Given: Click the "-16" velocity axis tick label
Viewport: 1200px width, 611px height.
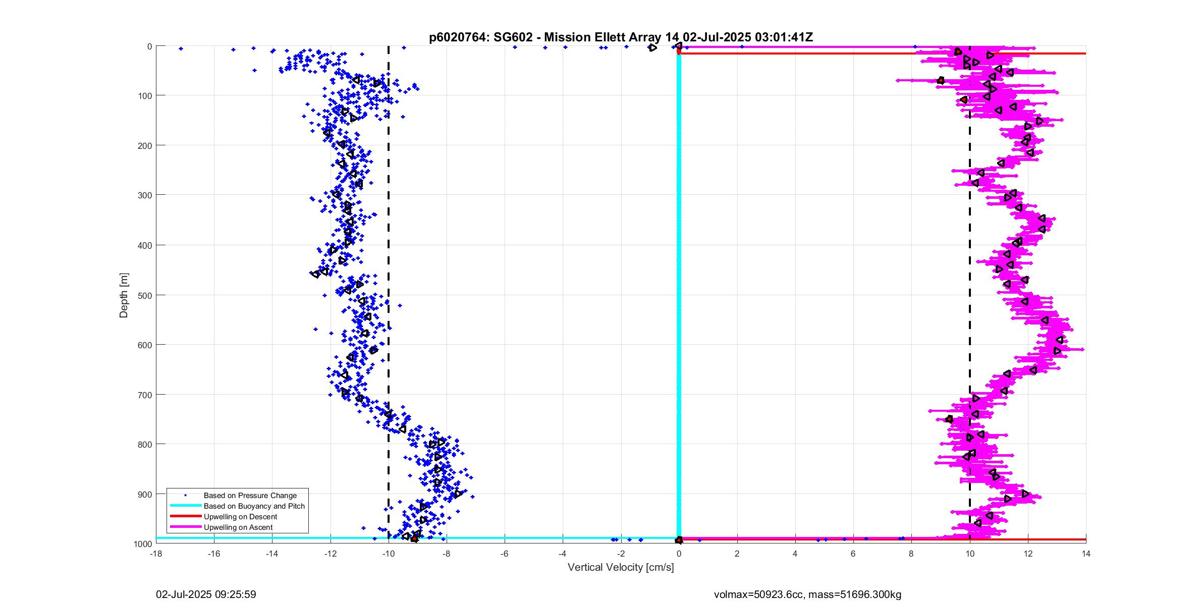Looking at the screenshot, I should [214, 553].
